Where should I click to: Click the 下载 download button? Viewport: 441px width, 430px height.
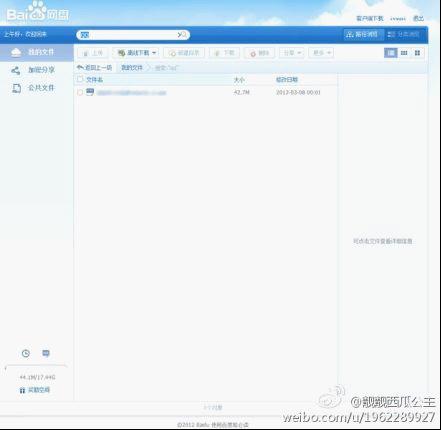(x=224, y=53)
